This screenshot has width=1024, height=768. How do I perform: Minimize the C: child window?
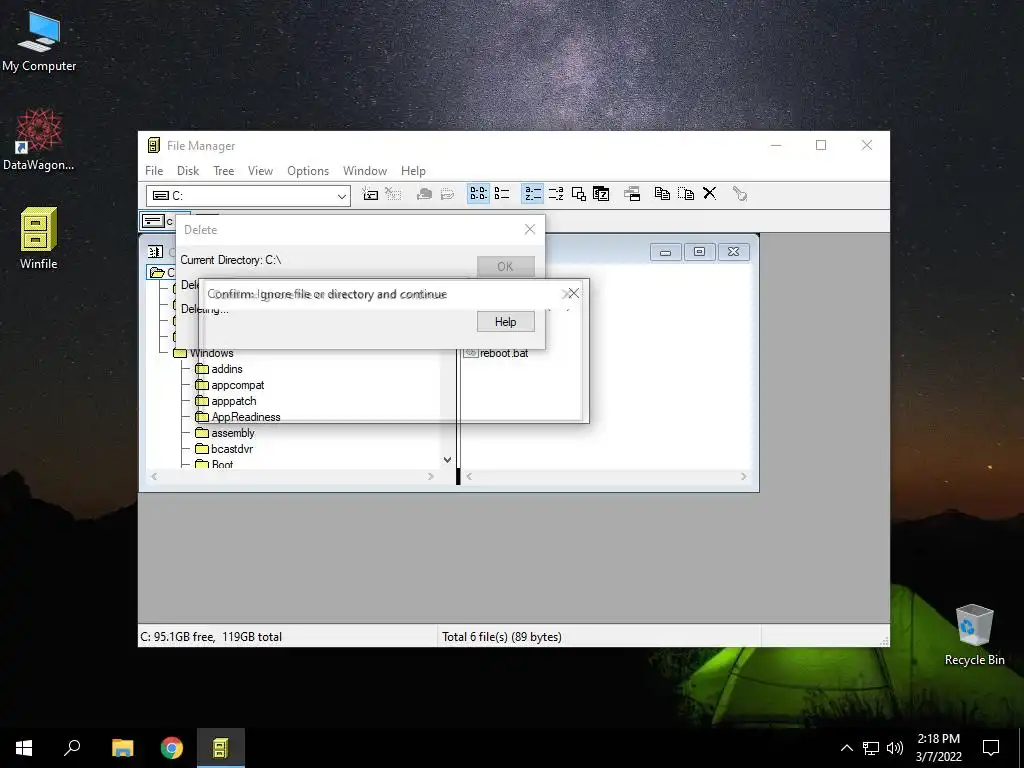(665, 252)
